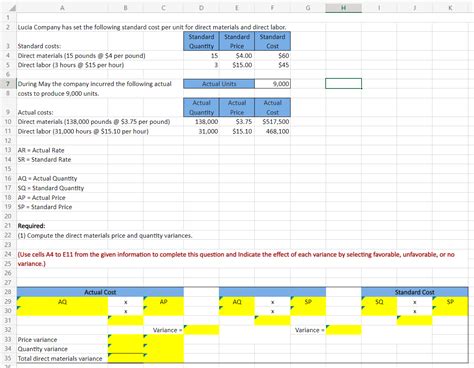Select column A header
Image resolution: width=474 pixels, height=368 pixels.
(62, 7)
